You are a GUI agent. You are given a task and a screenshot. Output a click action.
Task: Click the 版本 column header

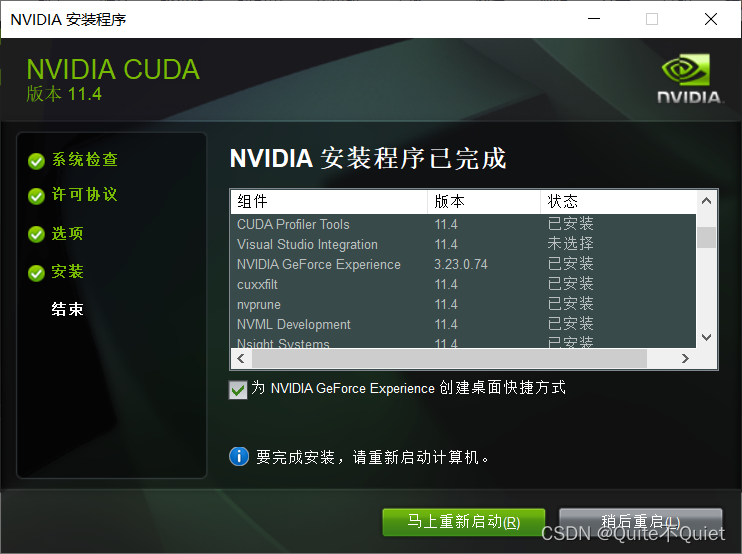pos(484,202)
